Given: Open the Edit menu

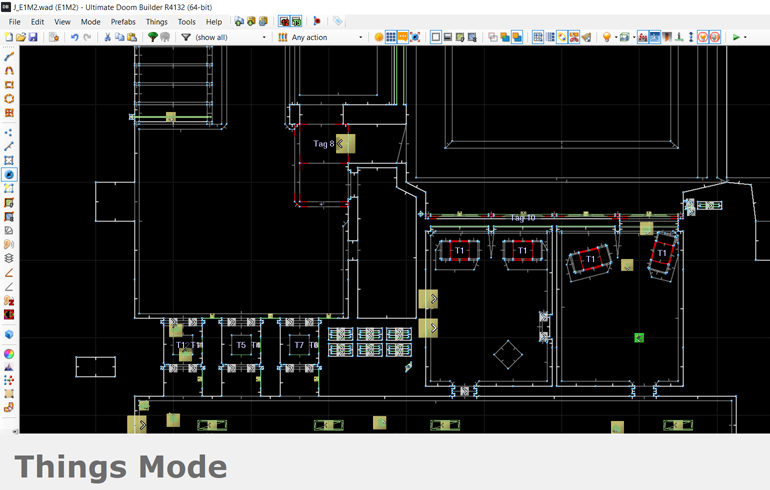Looking at the screenshot, I should (37, 22).
